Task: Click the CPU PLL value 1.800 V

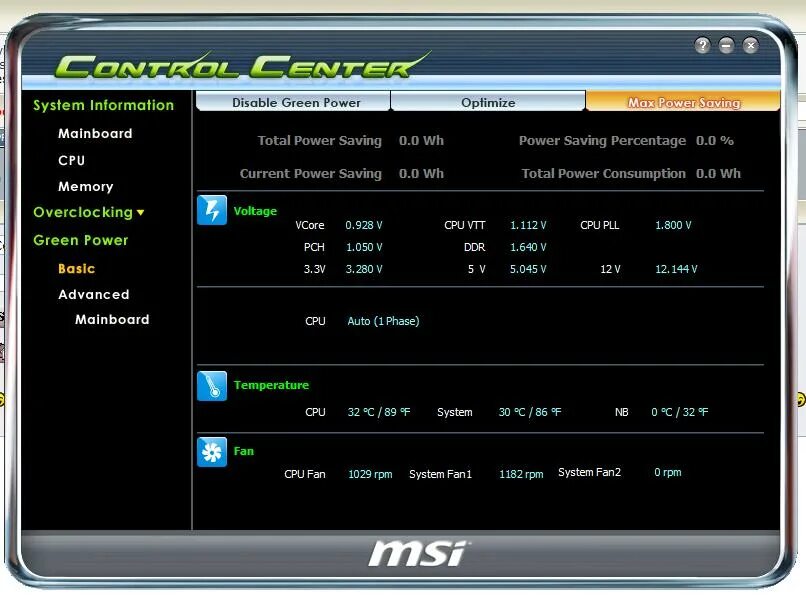Action: tap(673, 225)
